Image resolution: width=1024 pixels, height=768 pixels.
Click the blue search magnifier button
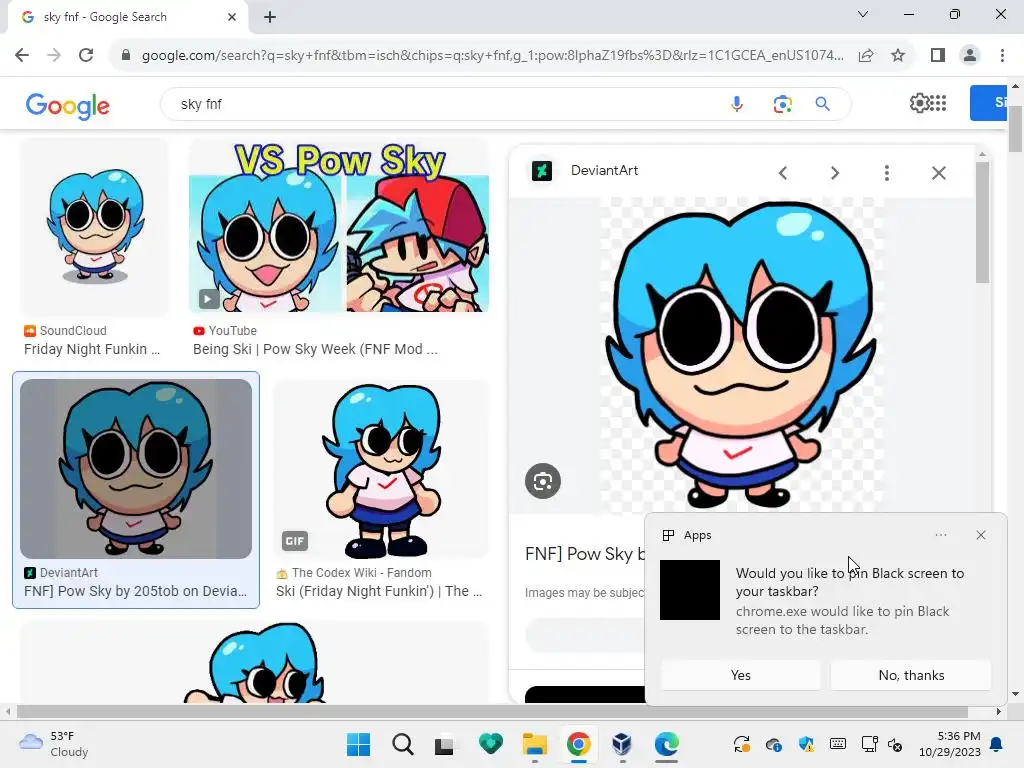click(x=823, y=104)
